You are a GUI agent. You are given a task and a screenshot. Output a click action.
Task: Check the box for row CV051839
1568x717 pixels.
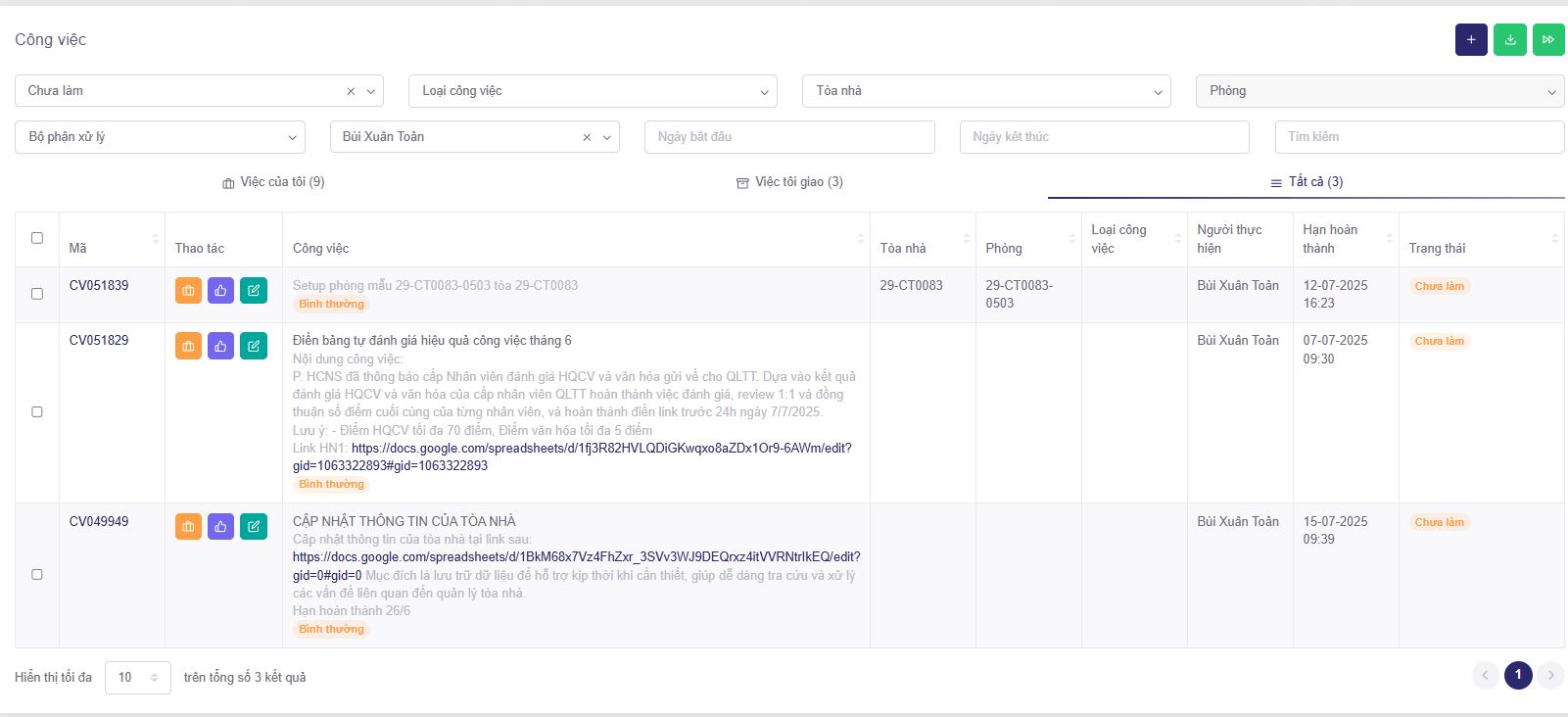point(37,294)
